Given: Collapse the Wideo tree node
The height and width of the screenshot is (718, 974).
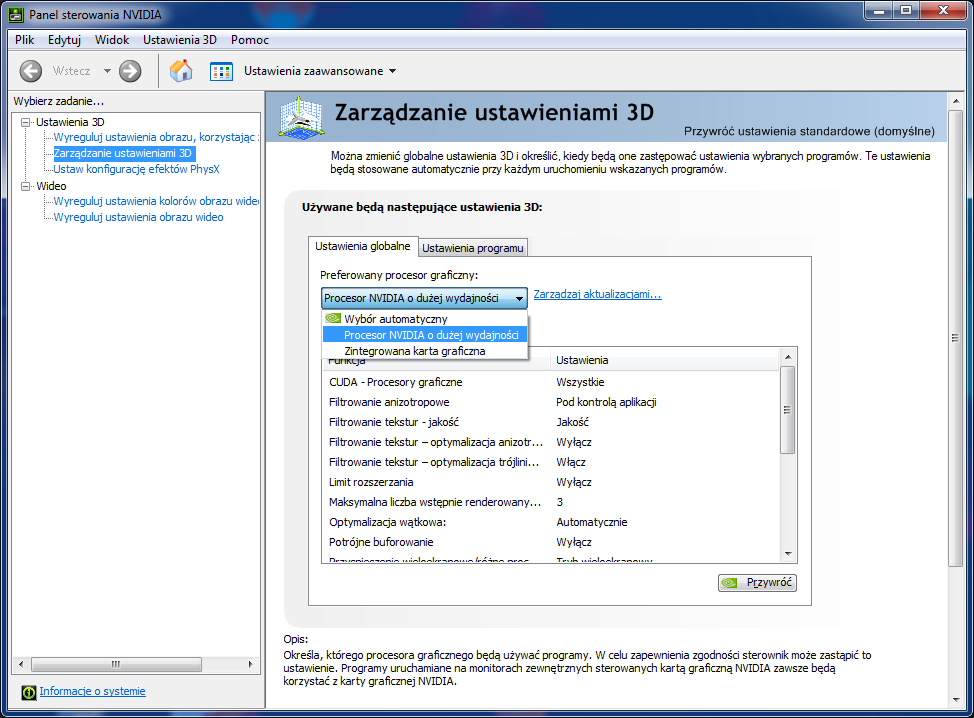Looking at the screenshot, I should coord(26,186).
